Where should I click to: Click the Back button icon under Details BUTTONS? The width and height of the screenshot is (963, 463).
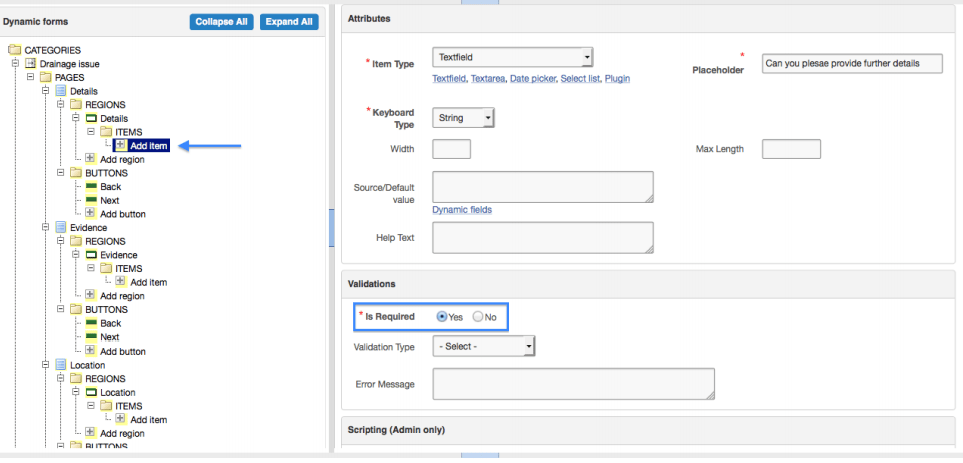pos(90,186)
